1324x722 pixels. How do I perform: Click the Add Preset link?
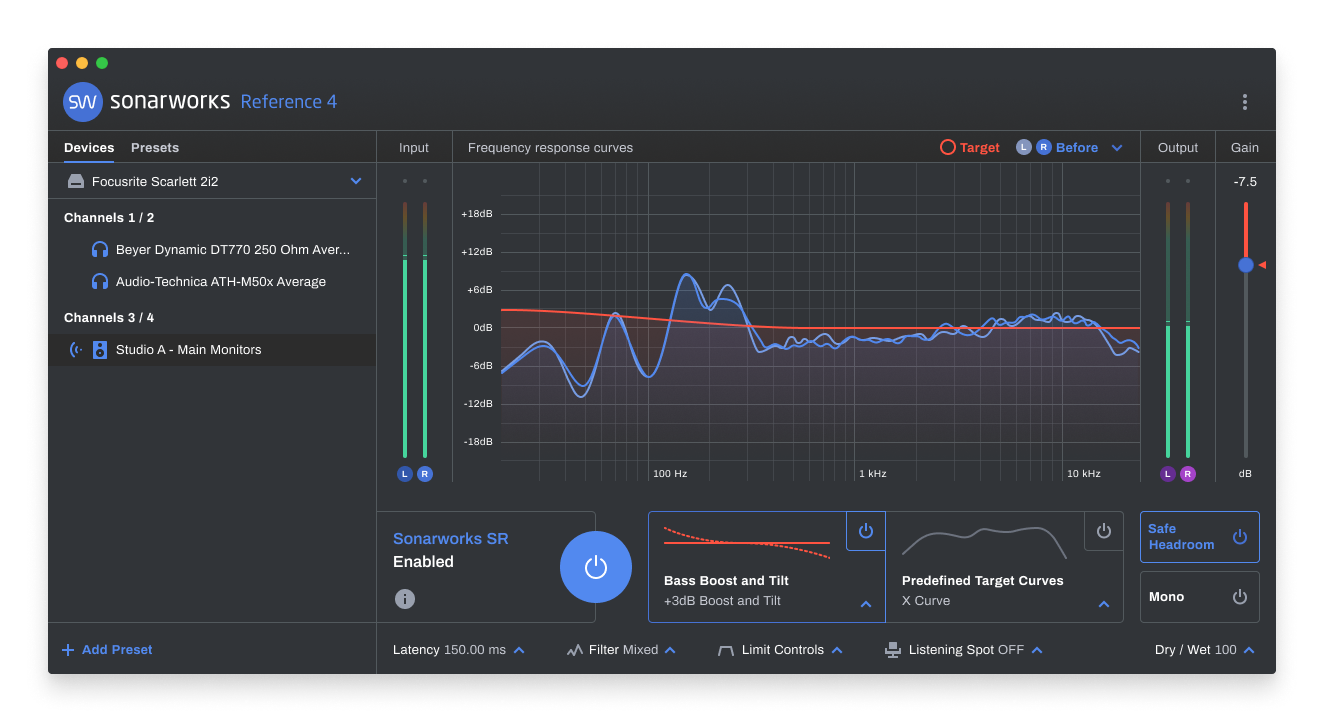click(x=107, y=650)
